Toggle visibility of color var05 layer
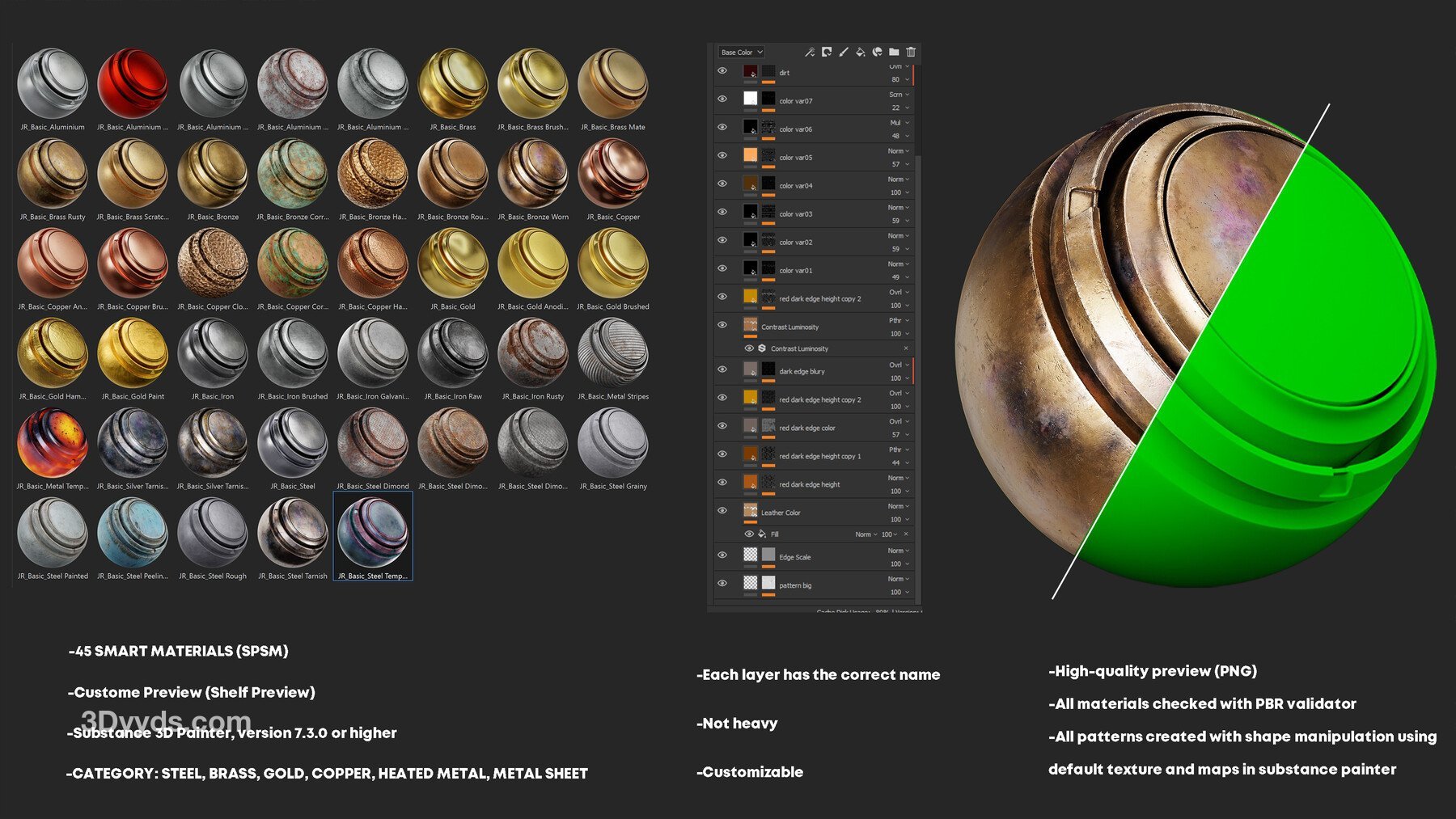Screen dimensions: 1456x819 722,155
